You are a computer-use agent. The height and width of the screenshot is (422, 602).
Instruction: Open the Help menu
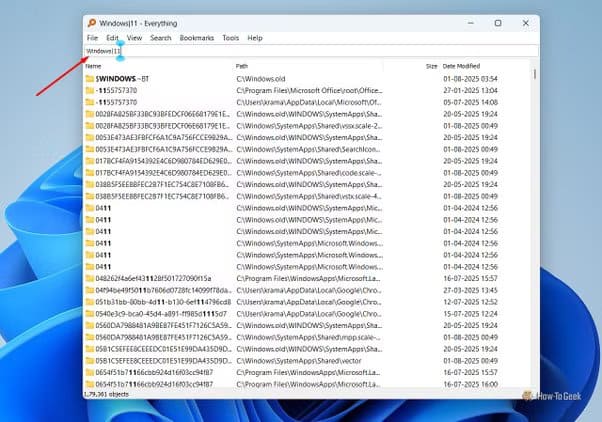pos(255,38)
